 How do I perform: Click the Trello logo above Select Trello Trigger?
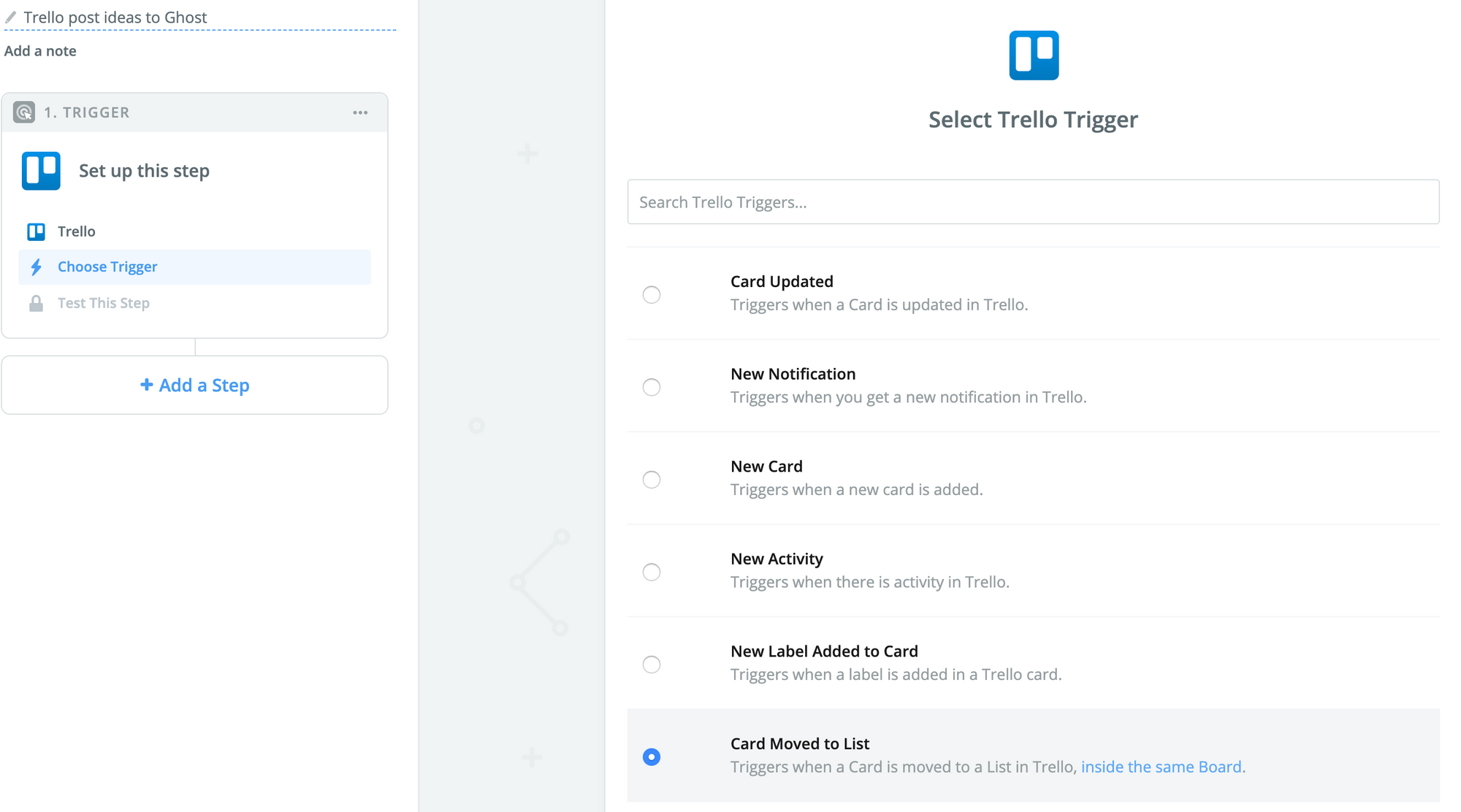(1033, 55)
